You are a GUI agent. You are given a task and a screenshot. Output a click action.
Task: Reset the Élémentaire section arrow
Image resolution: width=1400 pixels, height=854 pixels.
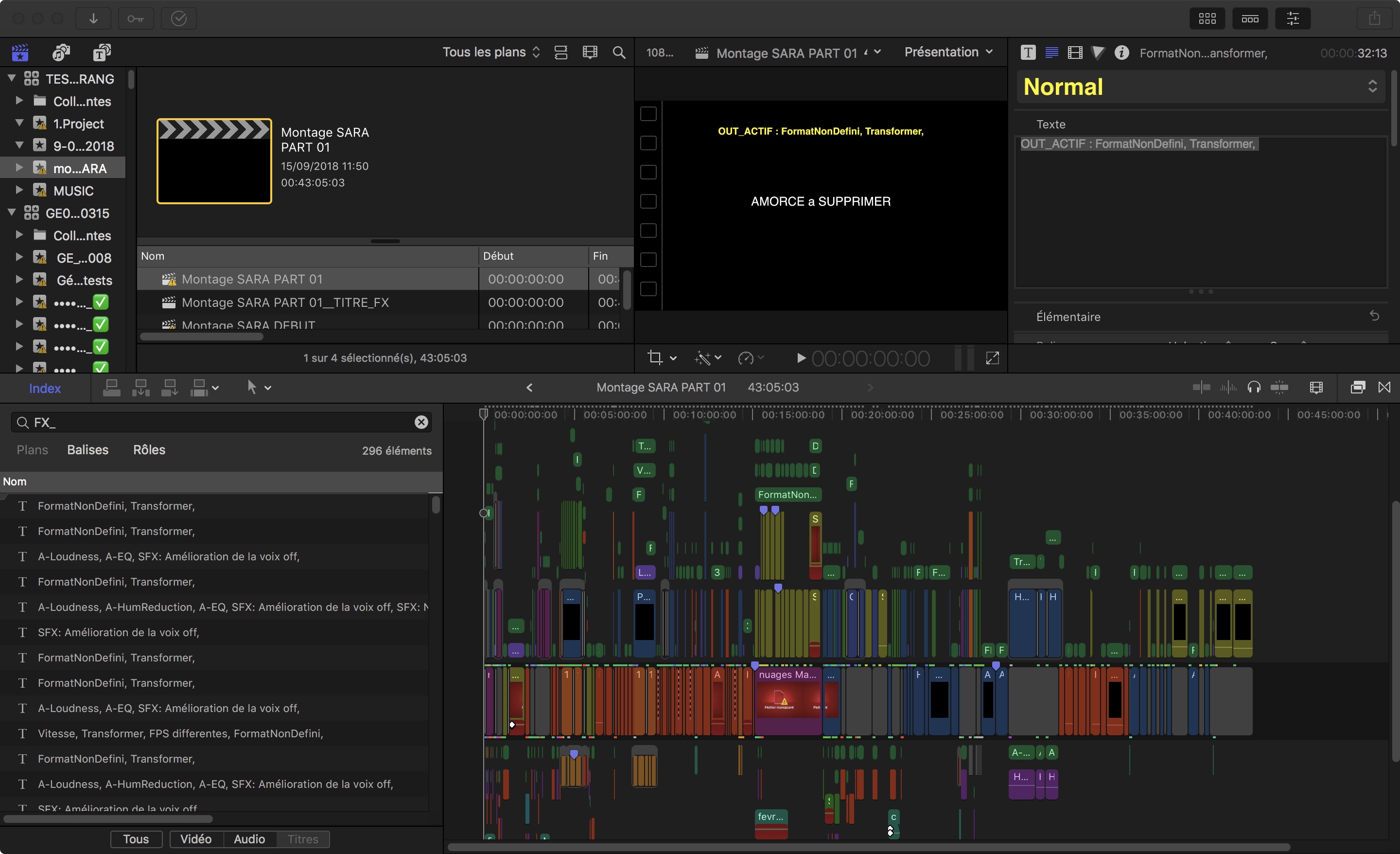click(x=1374, y=316)
